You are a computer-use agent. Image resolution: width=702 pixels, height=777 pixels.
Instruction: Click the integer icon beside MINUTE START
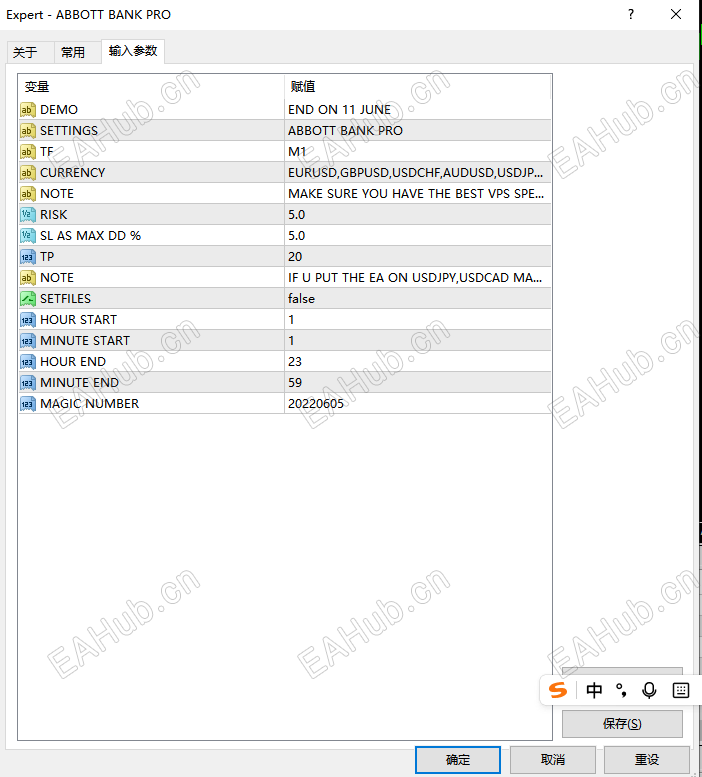[28, 340]
